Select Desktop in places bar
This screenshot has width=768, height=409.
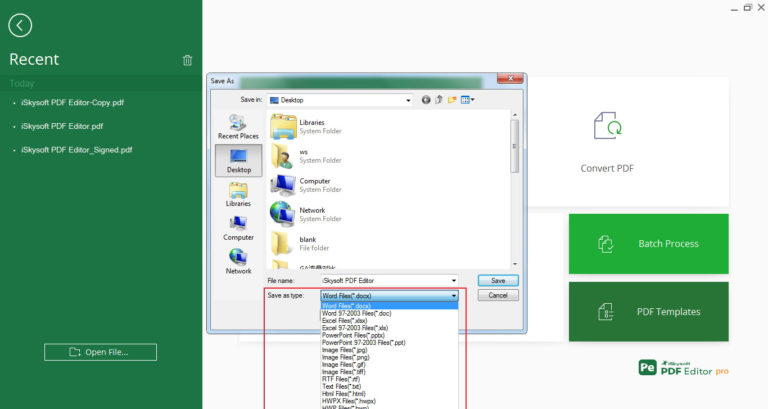point(239,161)
